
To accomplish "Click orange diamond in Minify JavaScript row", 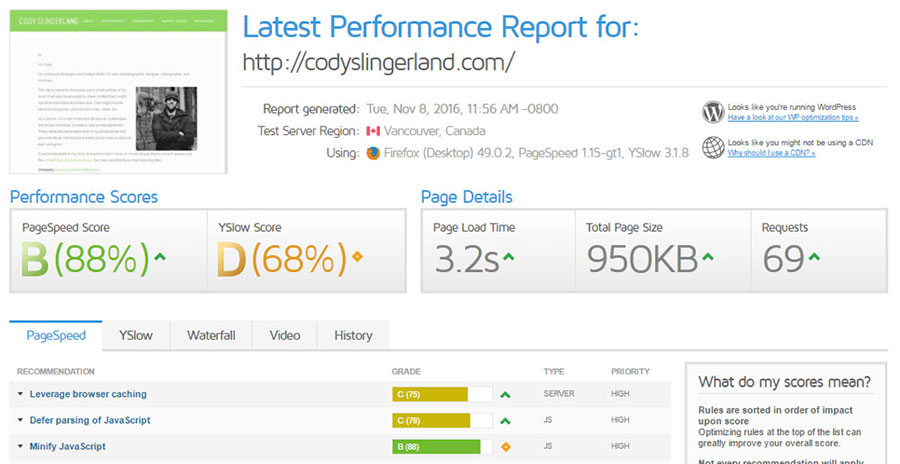I will click(x=506, y=447).
